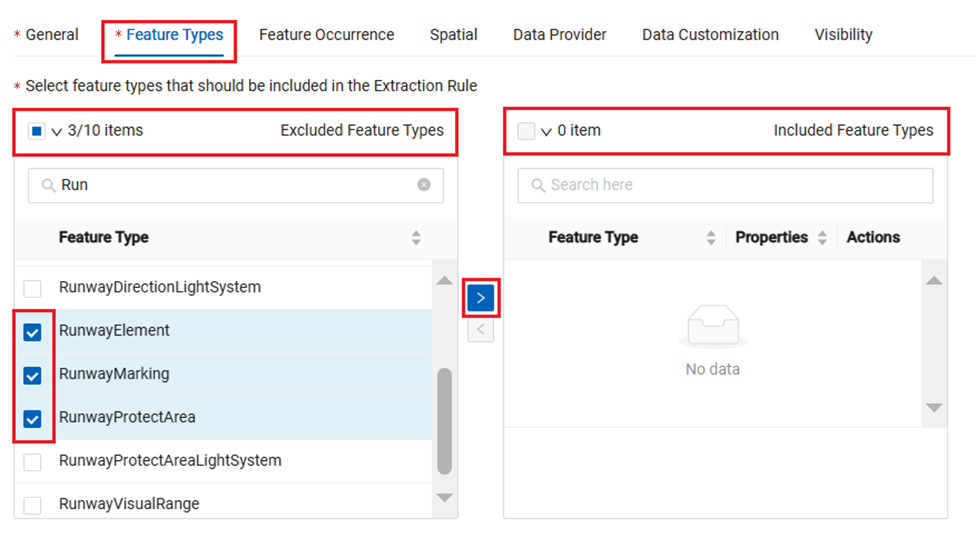
Task: Uncheck the RunwayElement checkbox
Action: pos(32,332)
